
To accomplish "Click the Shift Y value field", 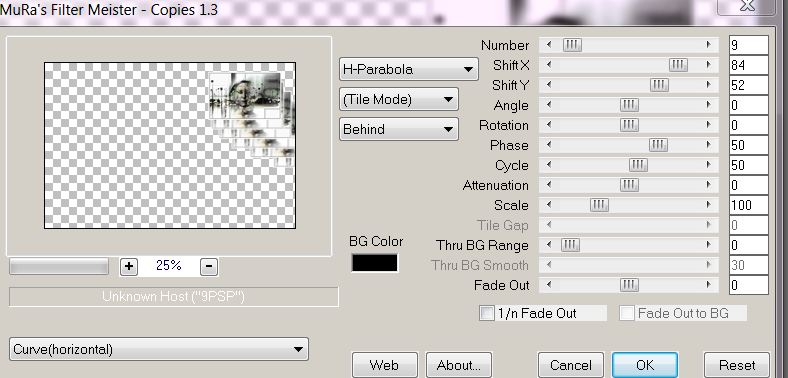I will [x=748, y=85].
